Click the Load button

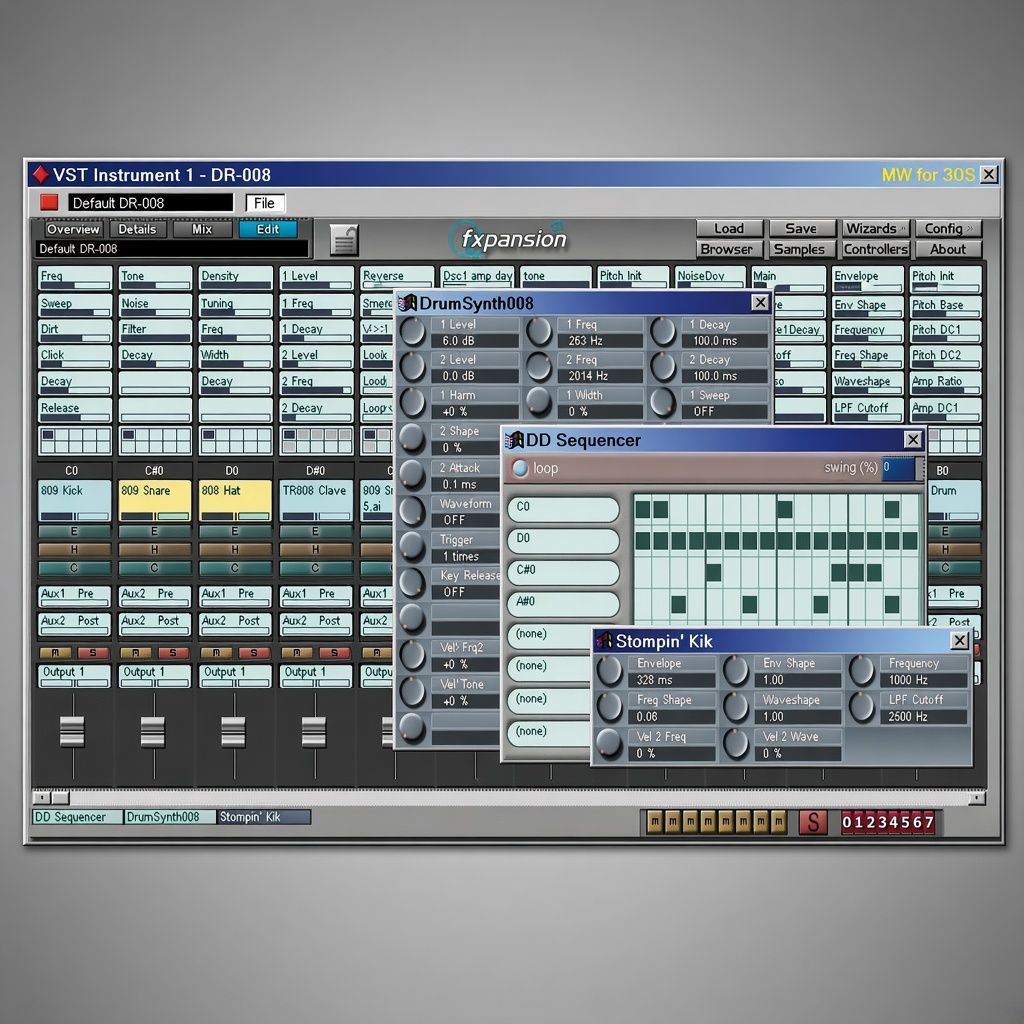click(x=729, y=229)
